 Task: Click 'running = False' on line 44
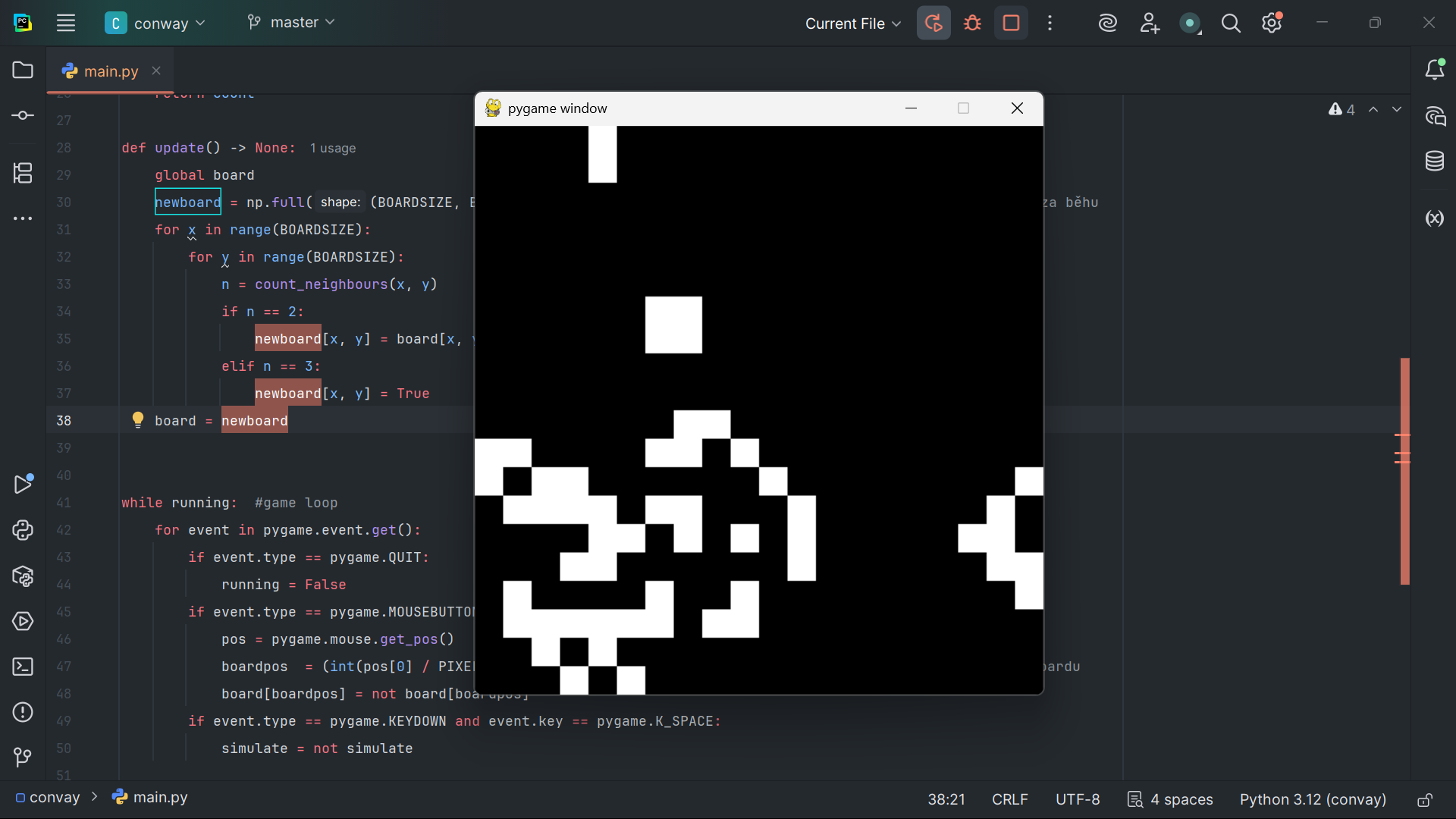tap(284, 585)
